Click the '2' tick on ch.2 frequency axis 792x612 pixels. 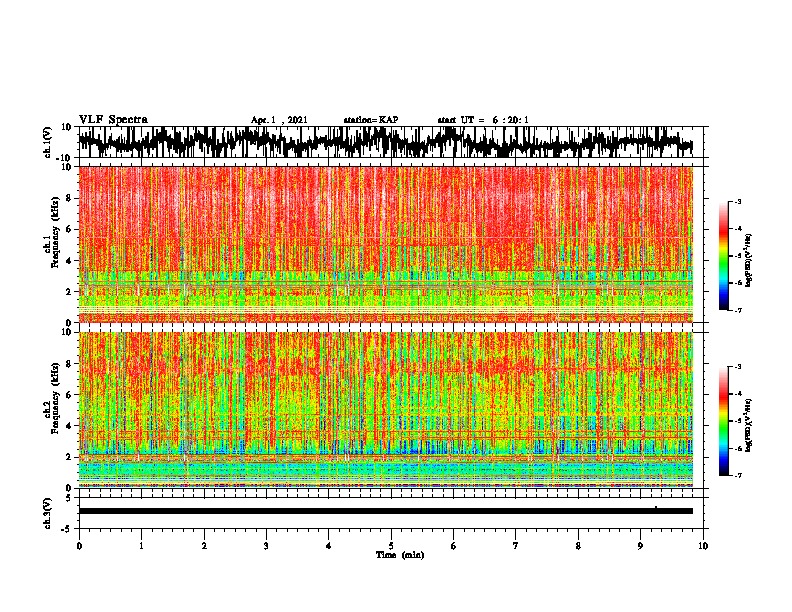[70, 457]
